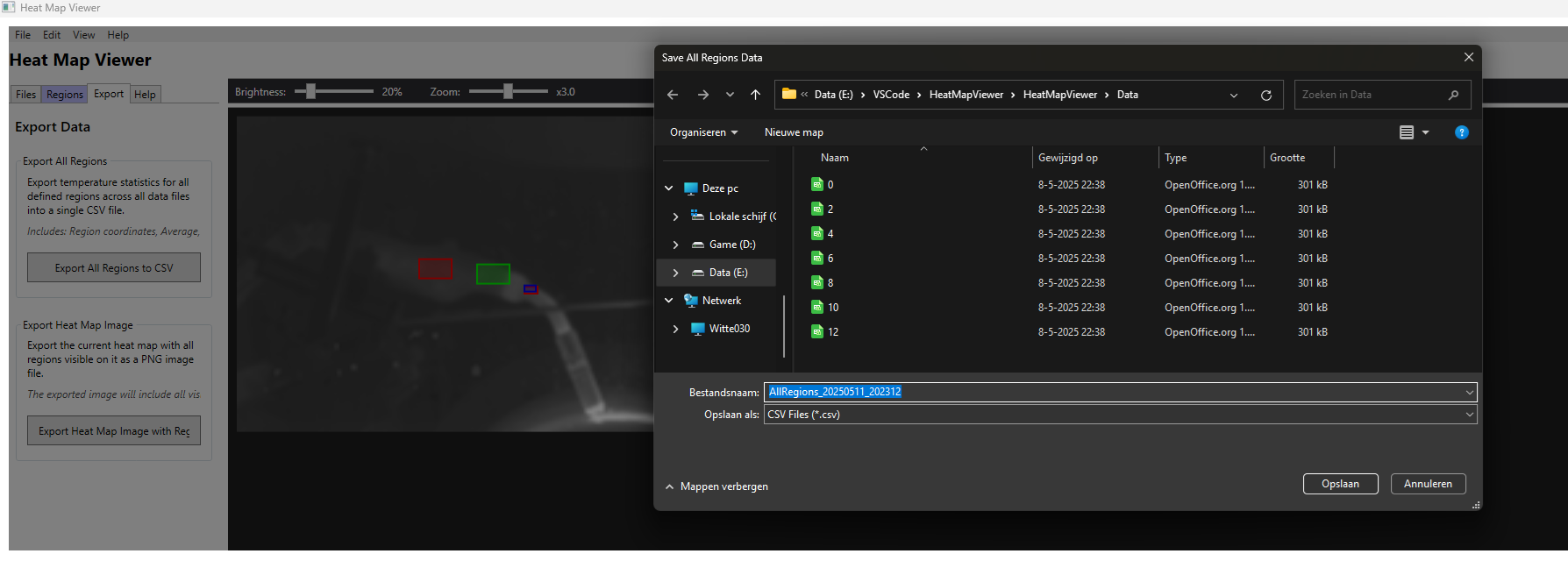Create a new folder with Nieuwe map

[794, 132]
